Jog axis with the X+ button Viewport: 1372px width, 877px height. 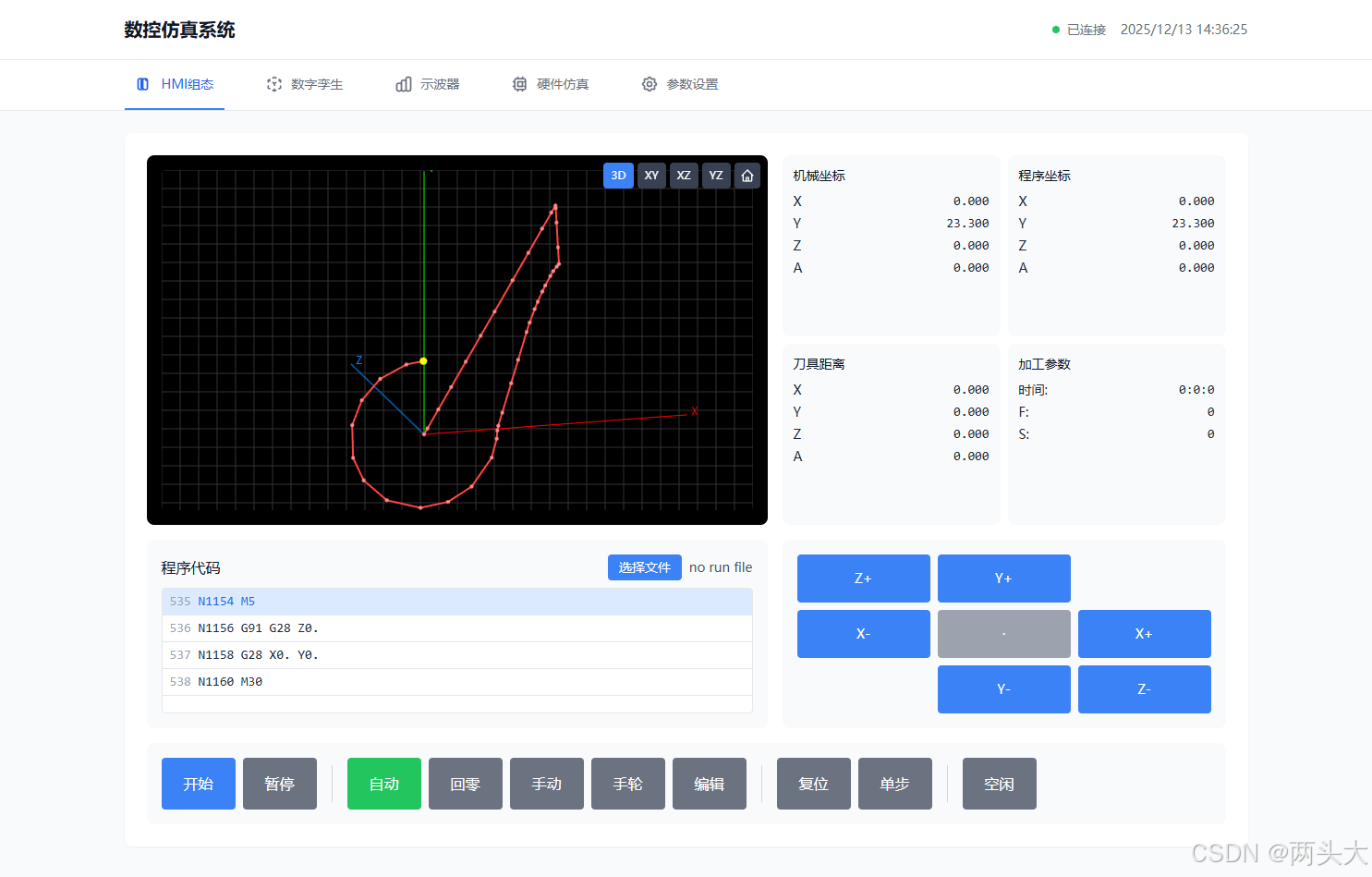(1145, 634)
